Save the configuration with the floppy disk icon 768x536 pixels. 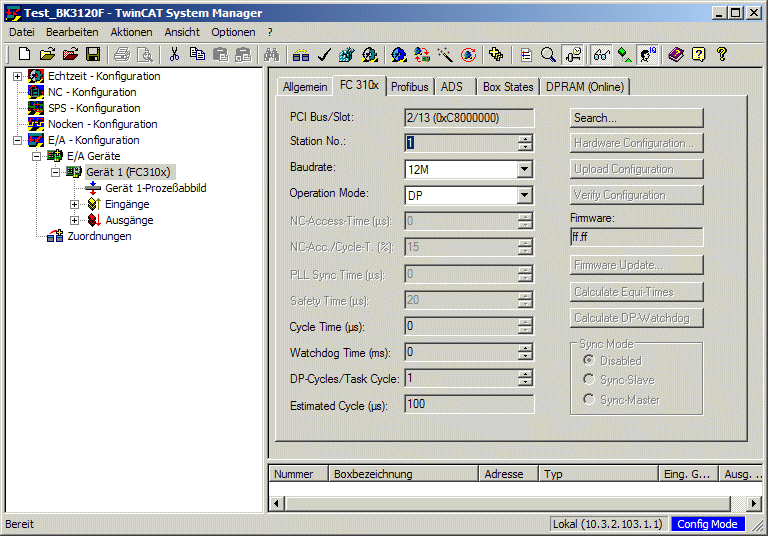pos(93,54)
